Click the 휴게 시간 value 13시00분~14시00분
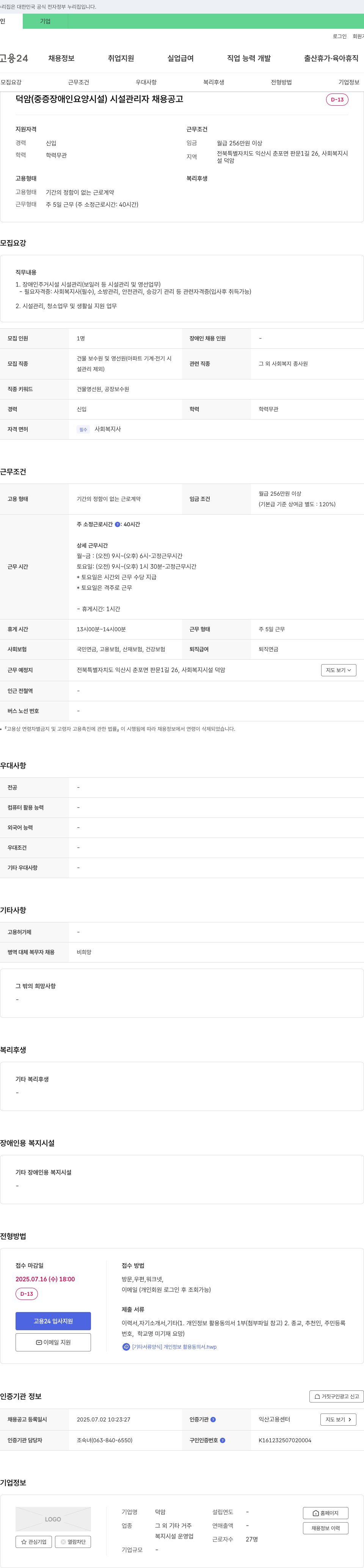Screen dimensions: 364x1568 click(x=101, y=629)
